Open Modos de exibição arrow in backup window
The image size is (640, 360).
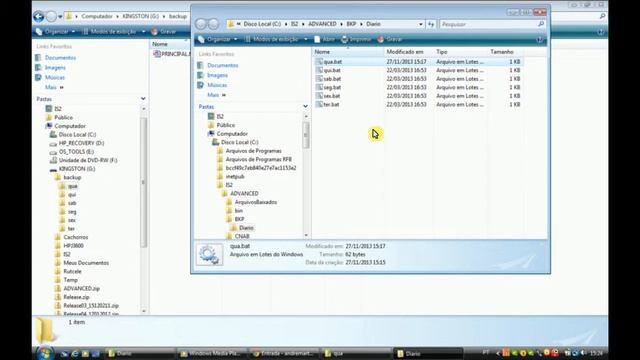point(143,31)
